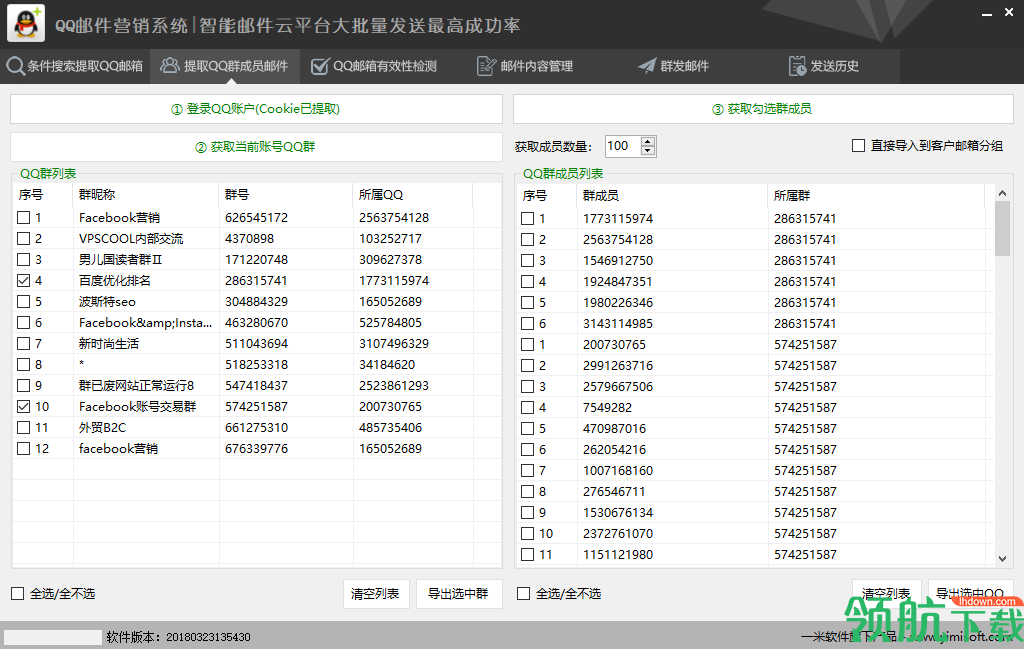Switch to the 提取QQ群成员邮件 tab
Image resolution: width=1024 pixels, height=649 pixels.
coord(225,66)
